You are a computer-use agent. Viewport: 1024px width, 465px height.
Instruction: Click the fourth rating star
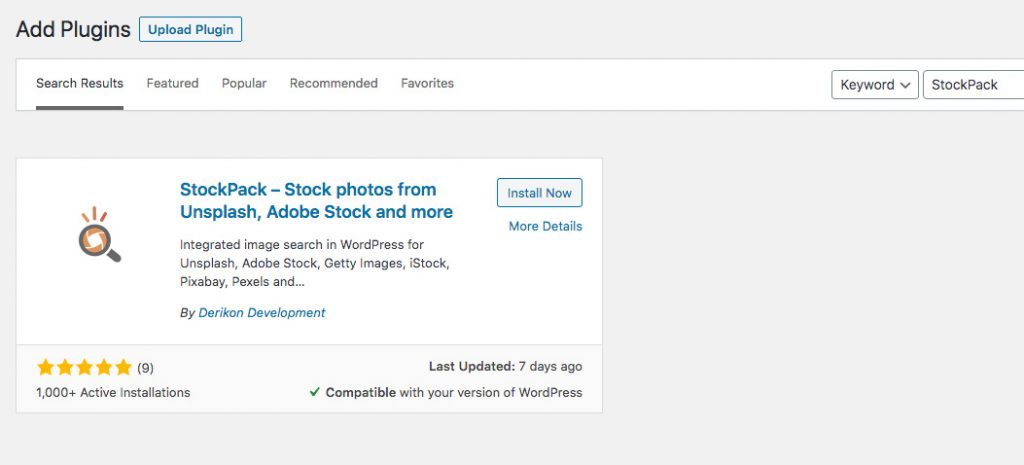click(104, 367)
